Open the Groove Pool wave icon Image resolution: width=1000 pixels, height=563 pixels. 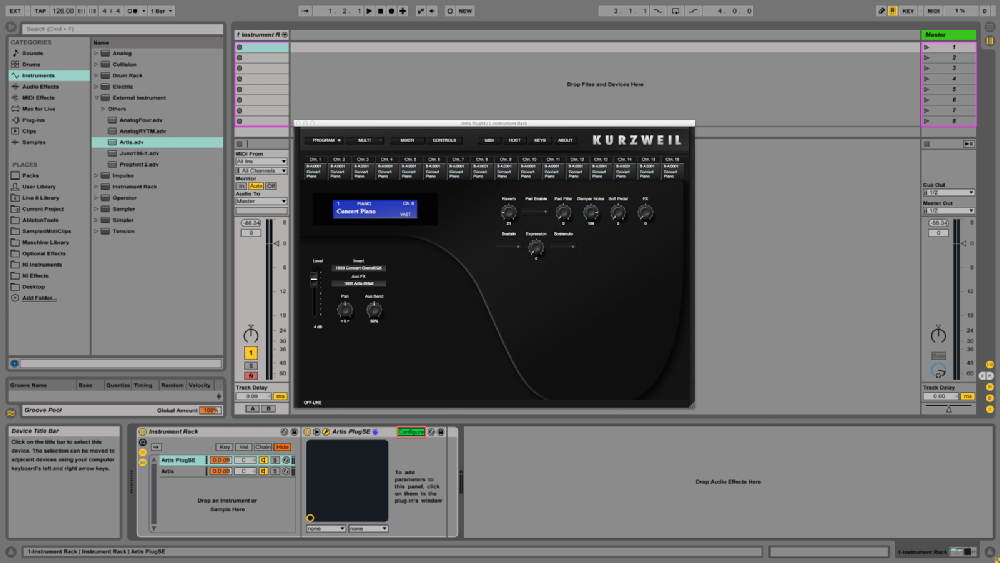11,411
